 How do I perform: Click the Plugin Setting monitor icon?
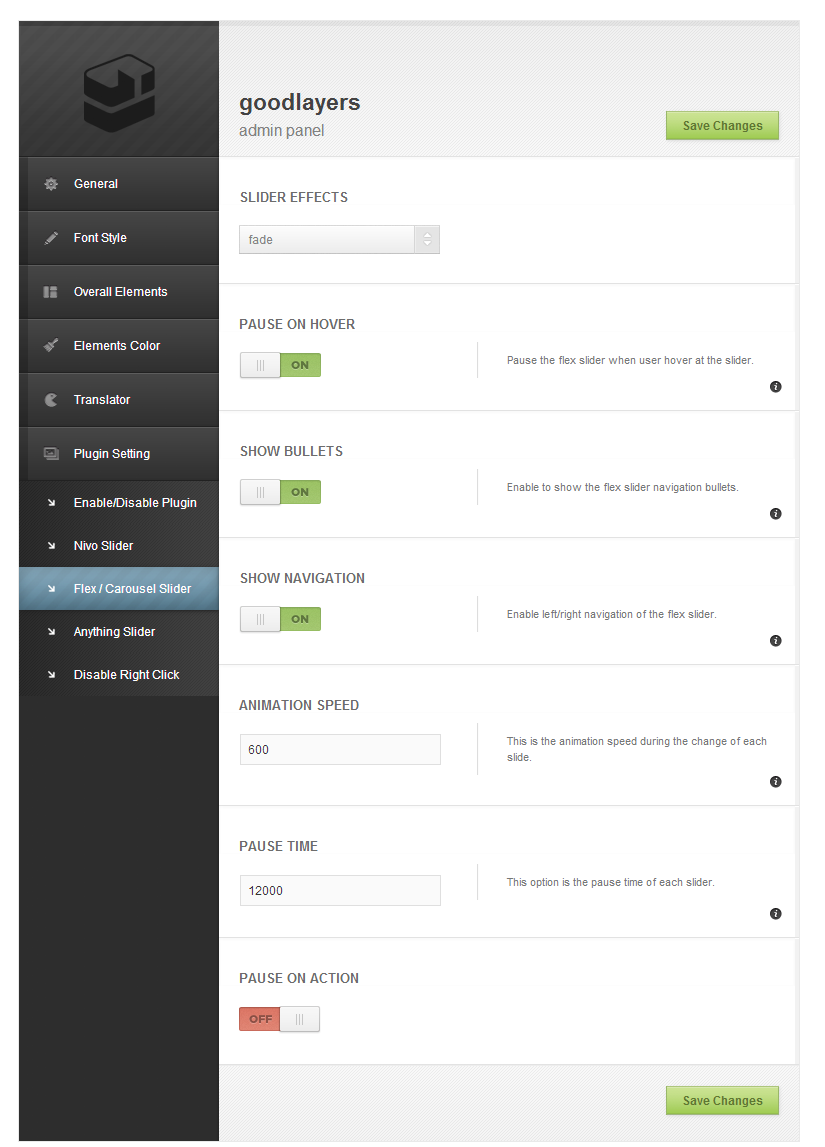point(51,454)
